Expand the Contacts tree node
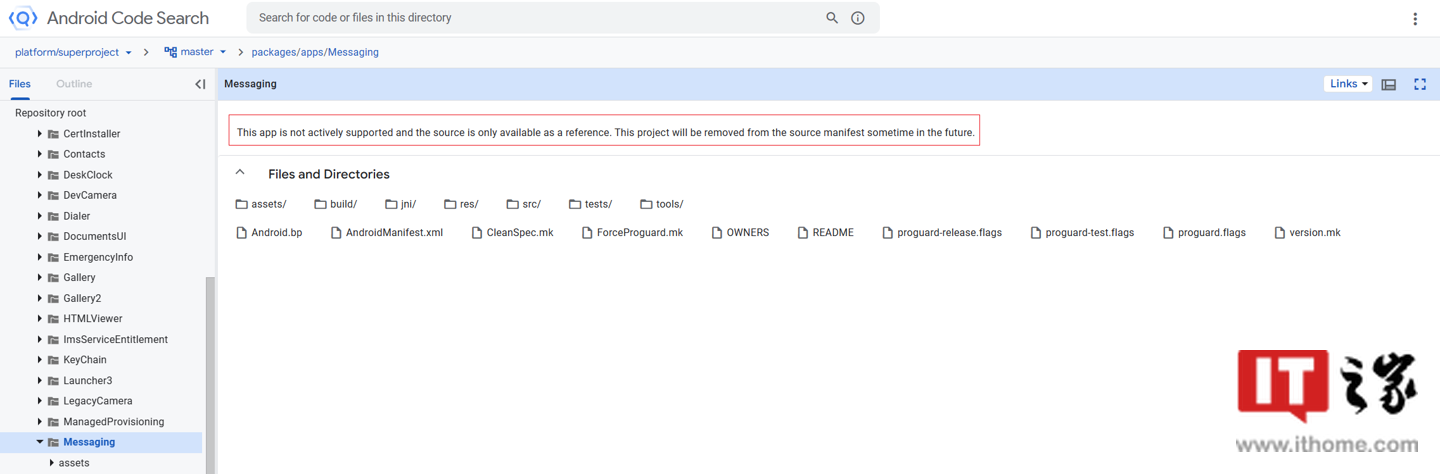Image resolution: width=1440 pixels, height=474 pixels. (40, 154)
